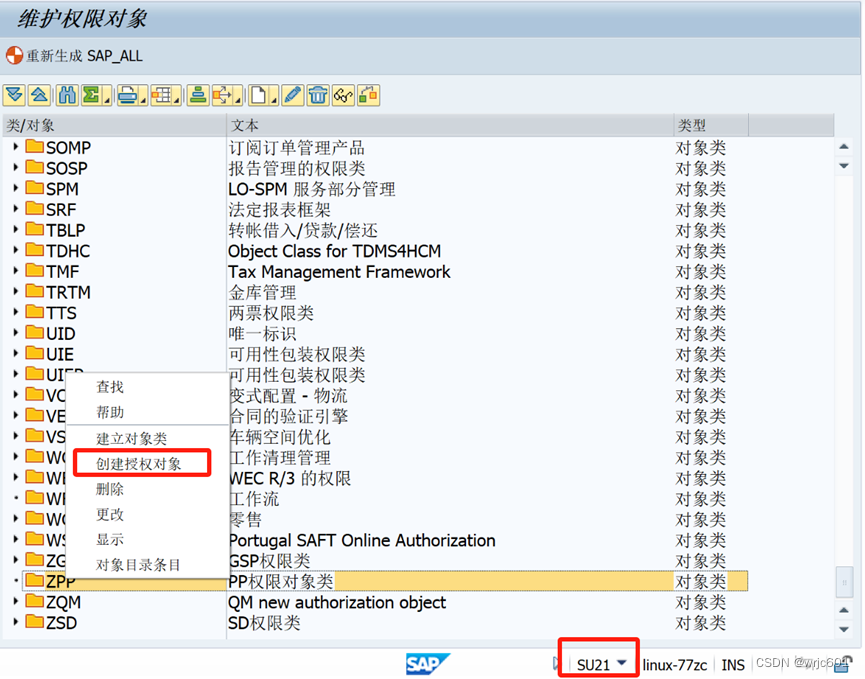The image size is (865, 679).
Task: Click the vertical scrollbar handle beside the ZPP row
Action: [844, 582]
